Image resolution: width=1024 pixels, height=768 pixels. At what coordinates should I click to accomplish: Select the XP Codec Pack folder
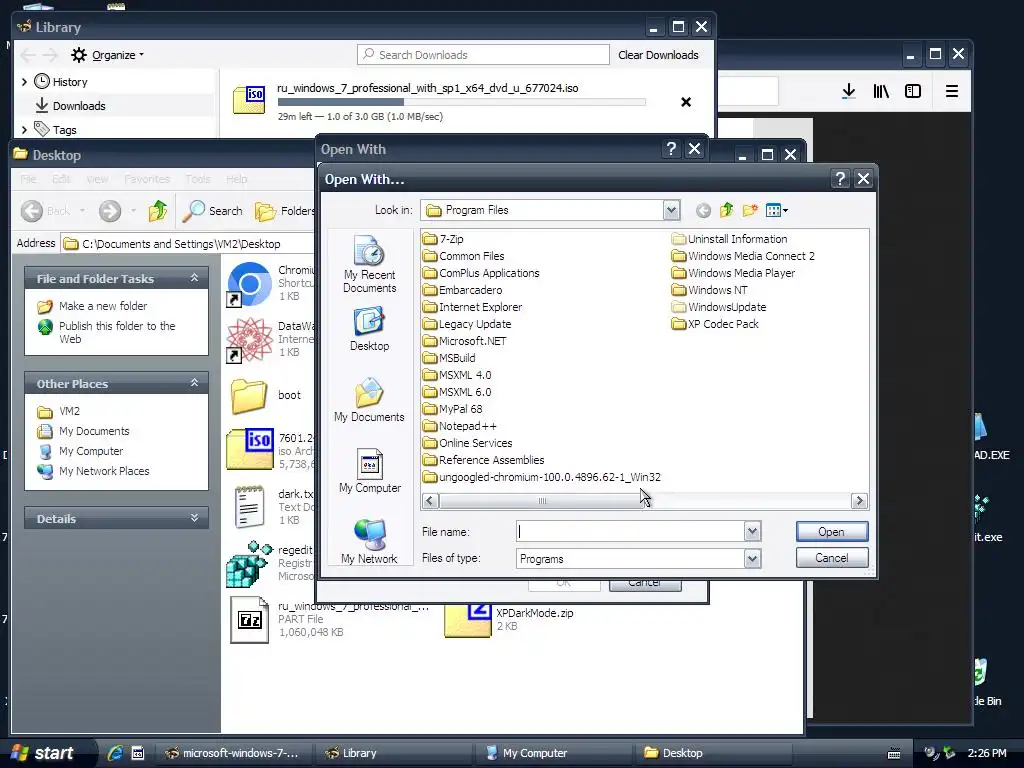click(x=716, y=324)
